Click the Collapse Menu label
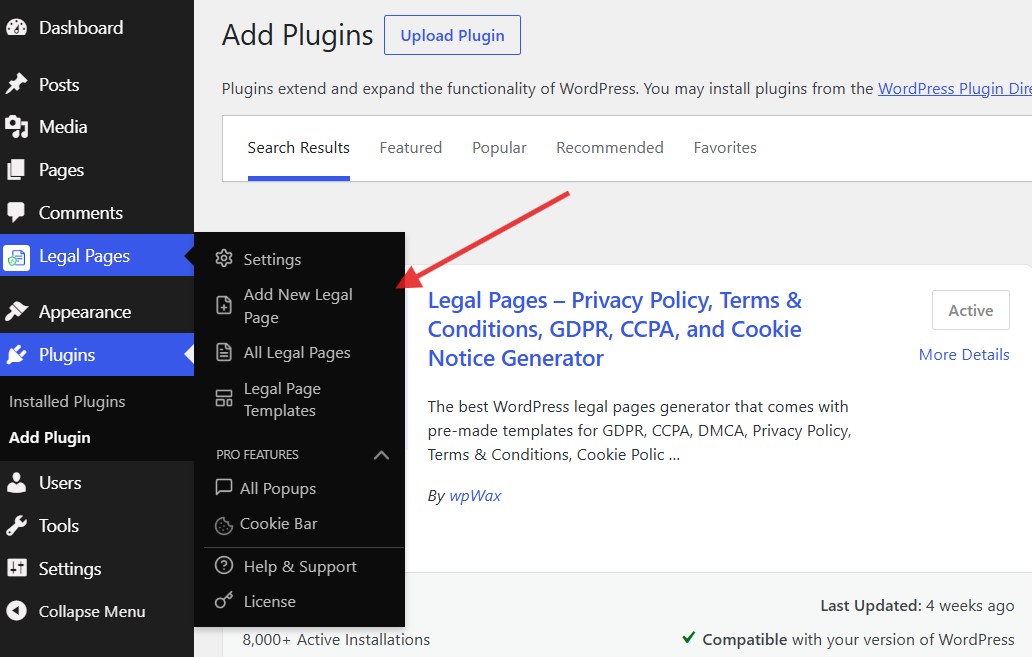 pyautogui.click(x=91, y=612)
